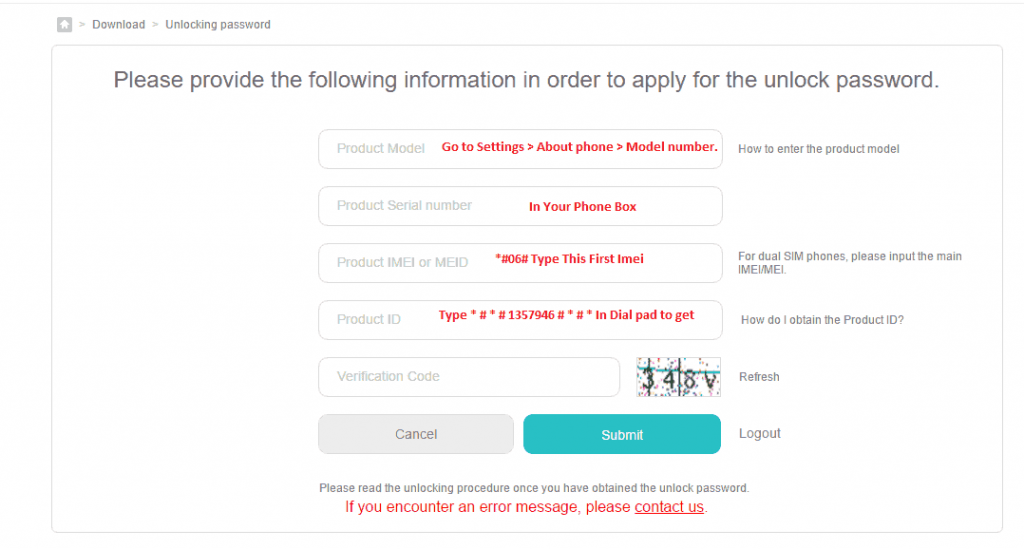Submit the unlock password form
The height and width of the screenshot is (549, 1024).
622,434
